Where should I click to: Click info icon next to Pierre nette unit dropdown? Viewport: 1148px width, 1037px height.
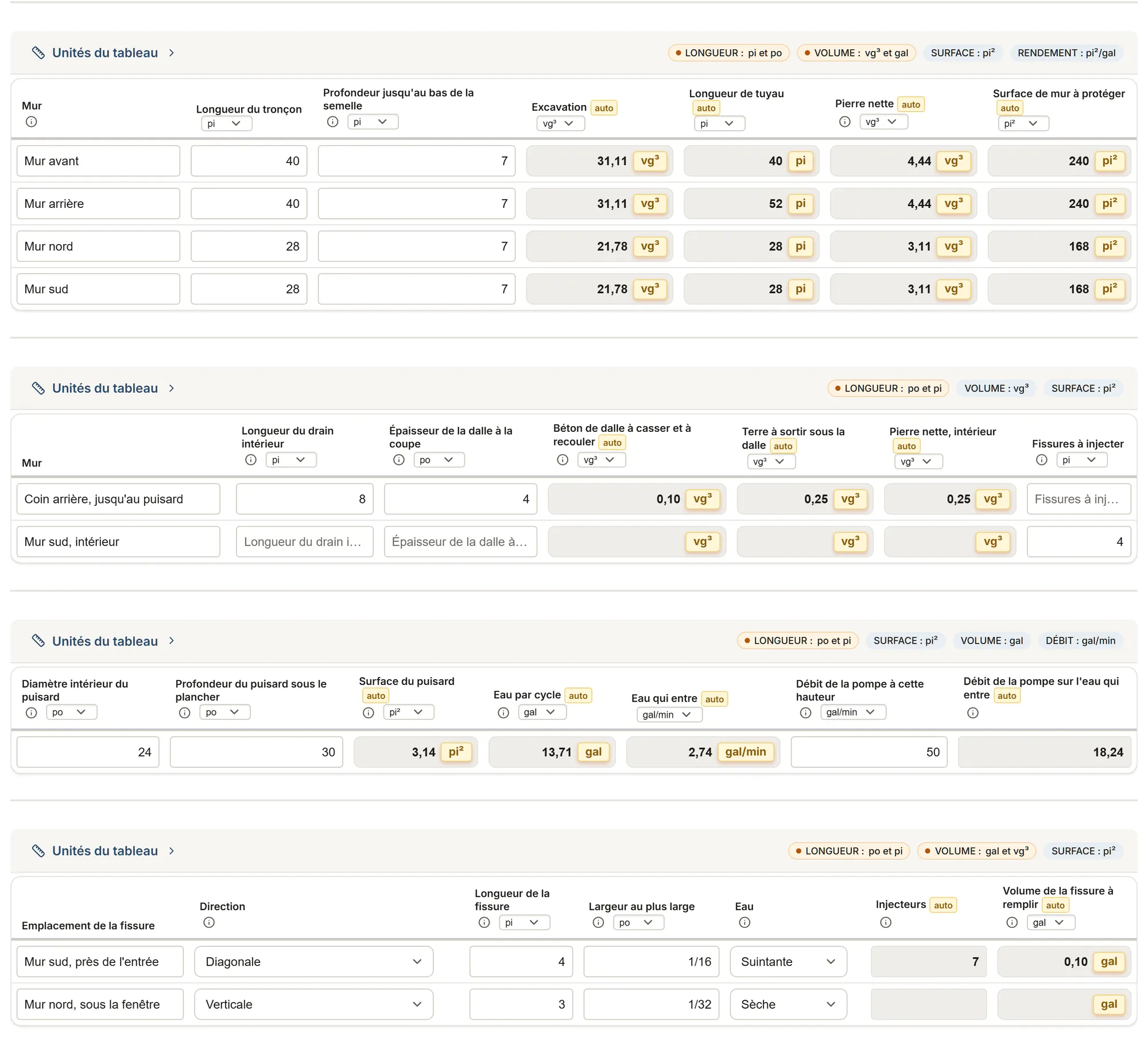(844, 122)
